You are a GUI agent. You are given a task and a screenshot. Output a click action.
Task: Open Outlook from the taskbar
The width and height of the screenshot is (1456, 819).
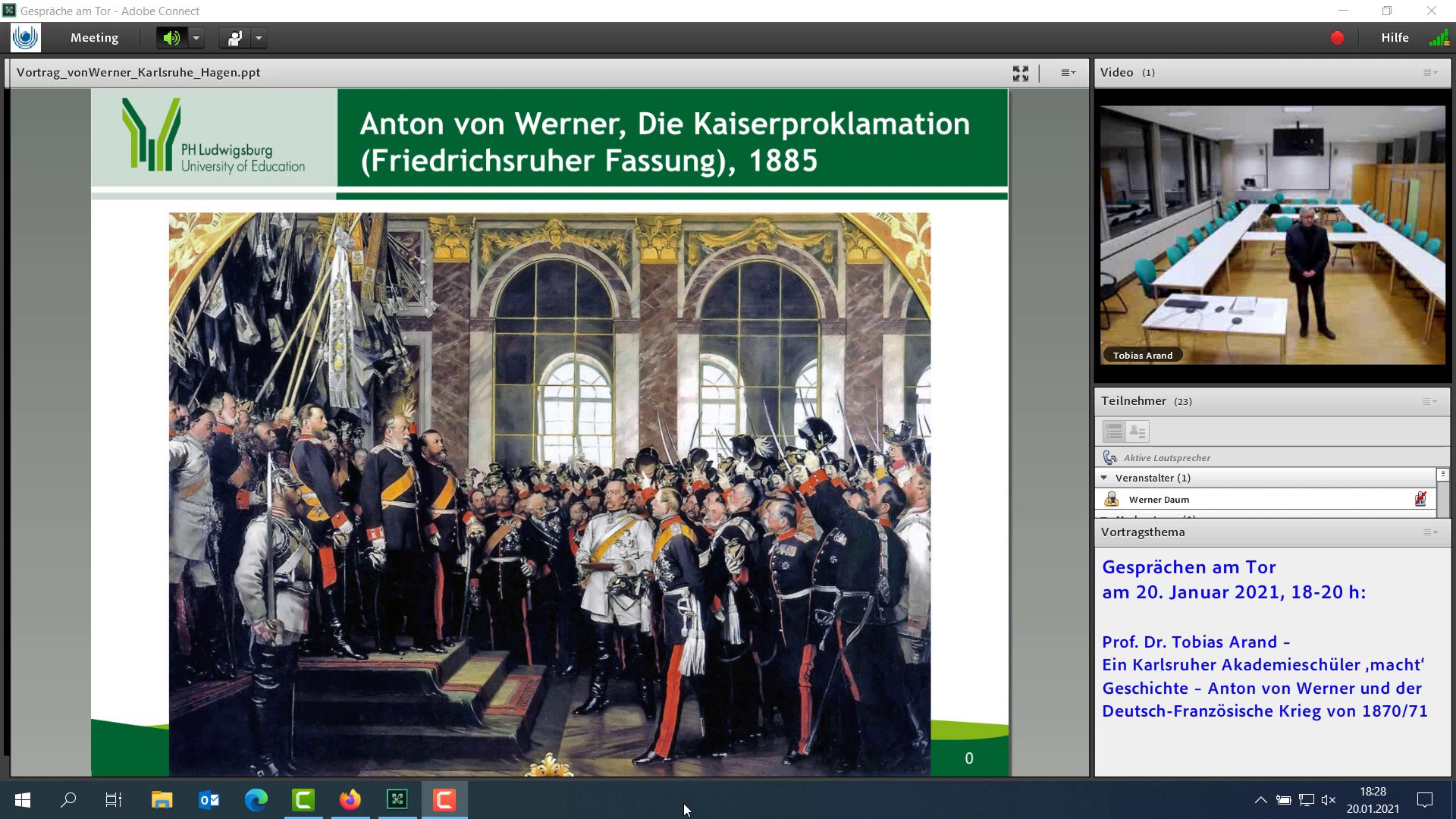[209, 799]
